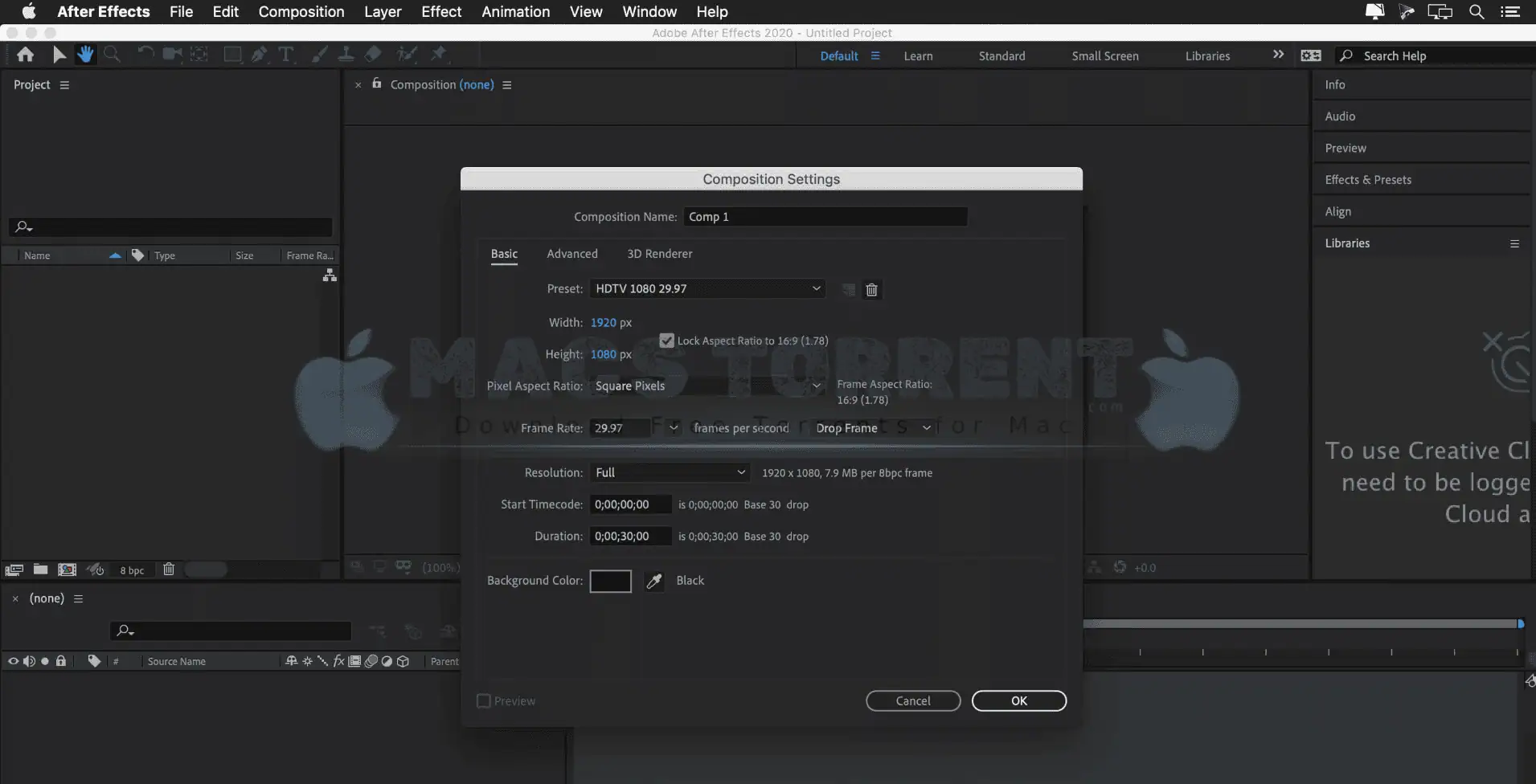
Task: Toggle the lock column switch in the timeline
Action: click(x=60, y=661)
